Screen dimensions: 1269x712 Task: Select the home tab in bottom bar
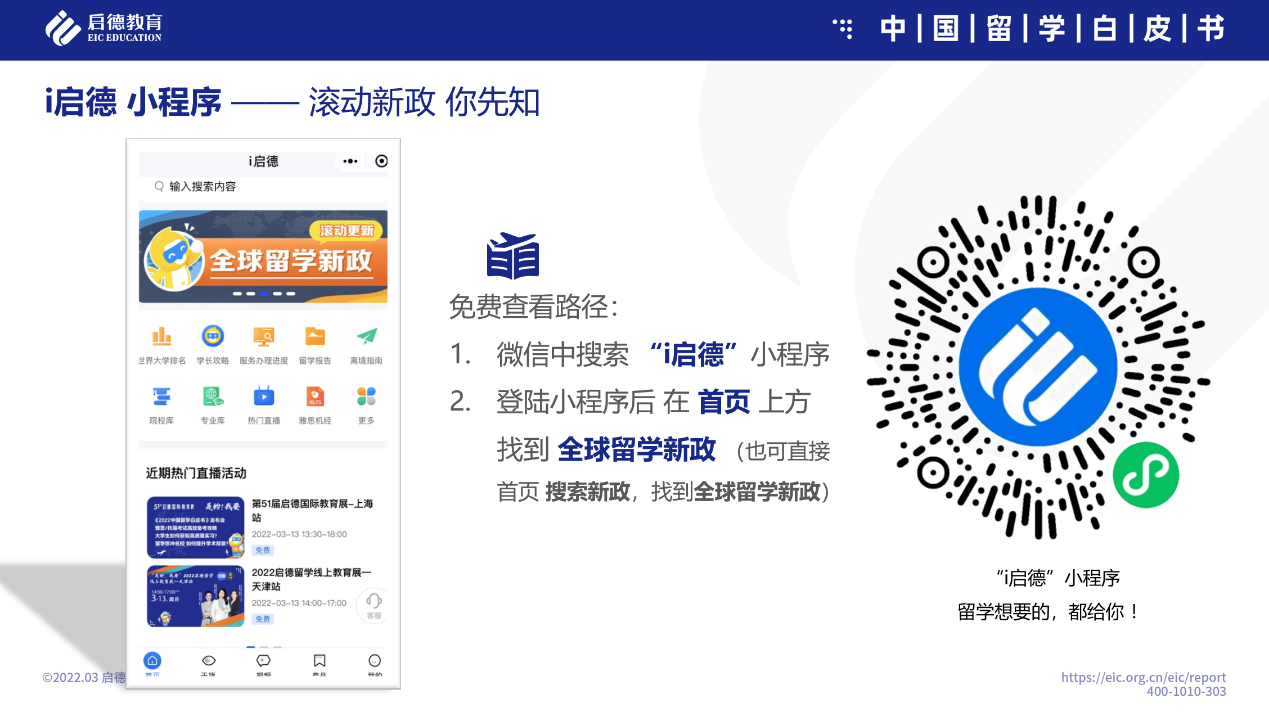[x=152, y=662]
